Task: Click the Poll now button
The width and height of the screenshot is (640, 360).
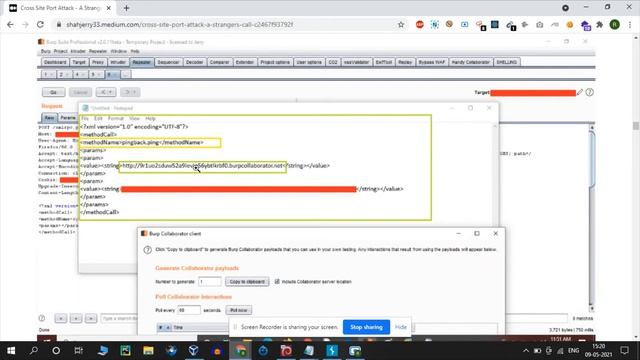Action: point(239,310)
